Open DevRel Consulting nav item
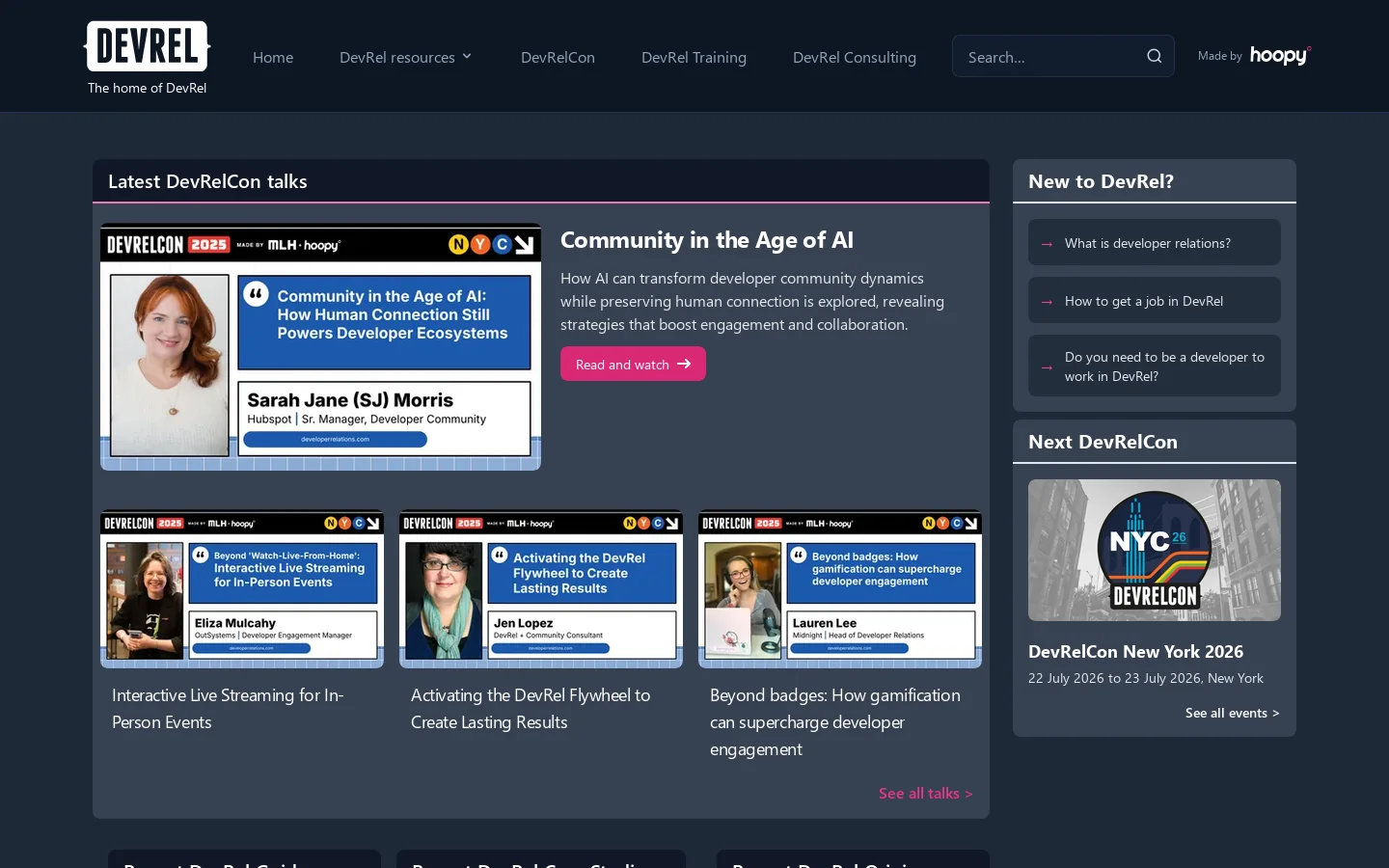This screenshot has width=1389, height=868. [x=855, y=57]
